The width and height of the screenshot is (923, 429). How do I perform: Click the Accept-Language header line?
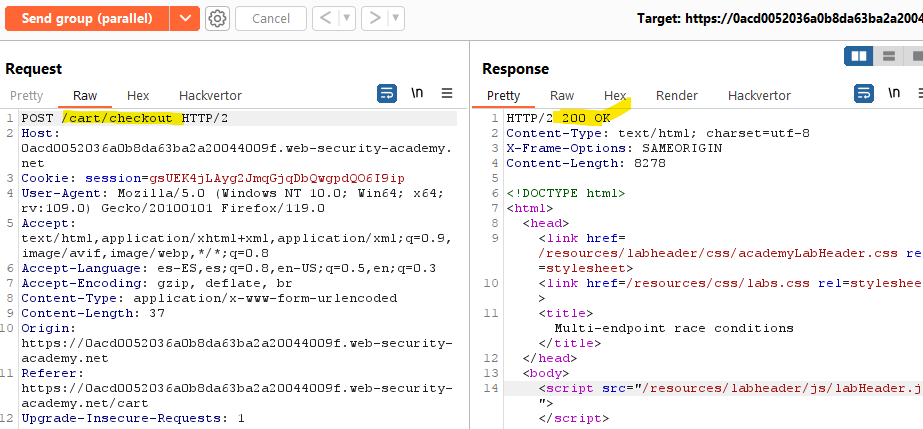[x=228, y=268]
